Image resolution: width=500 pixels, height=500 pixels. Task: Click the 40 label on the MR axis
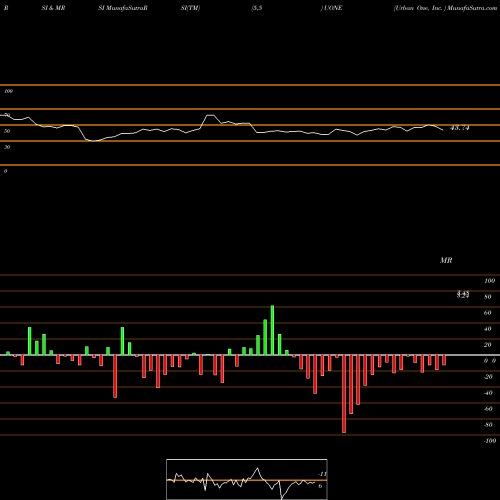pos(488,329)
